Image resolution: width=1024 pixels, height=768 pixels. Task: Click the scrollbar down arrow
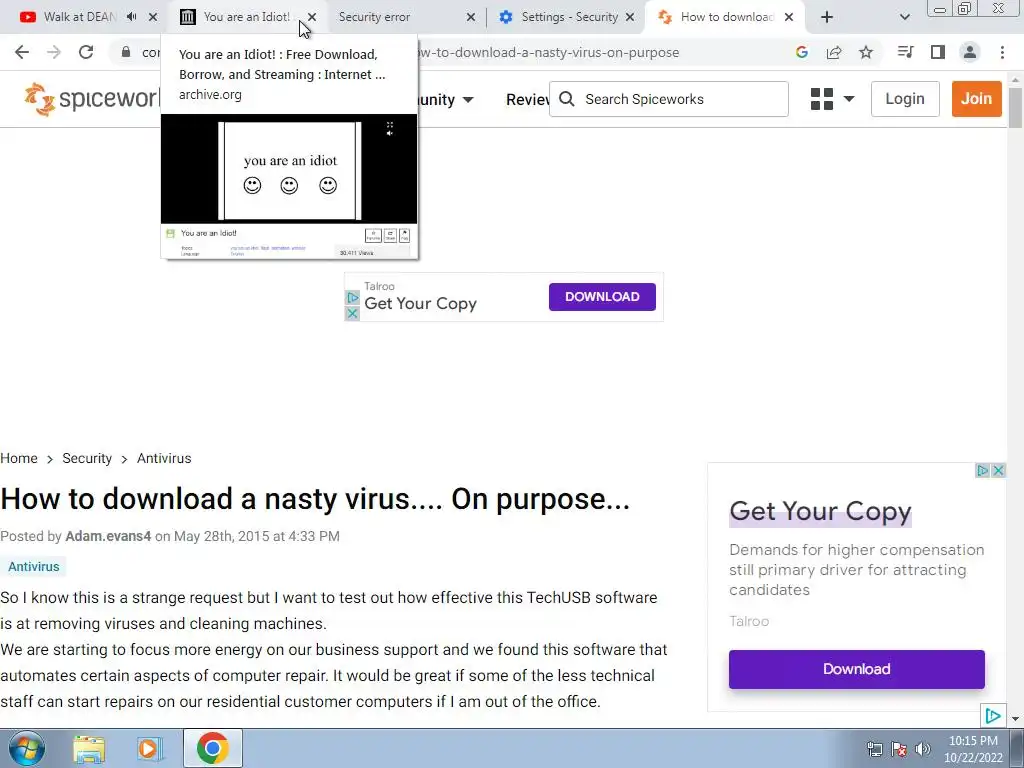click(x=1016, y=719)
